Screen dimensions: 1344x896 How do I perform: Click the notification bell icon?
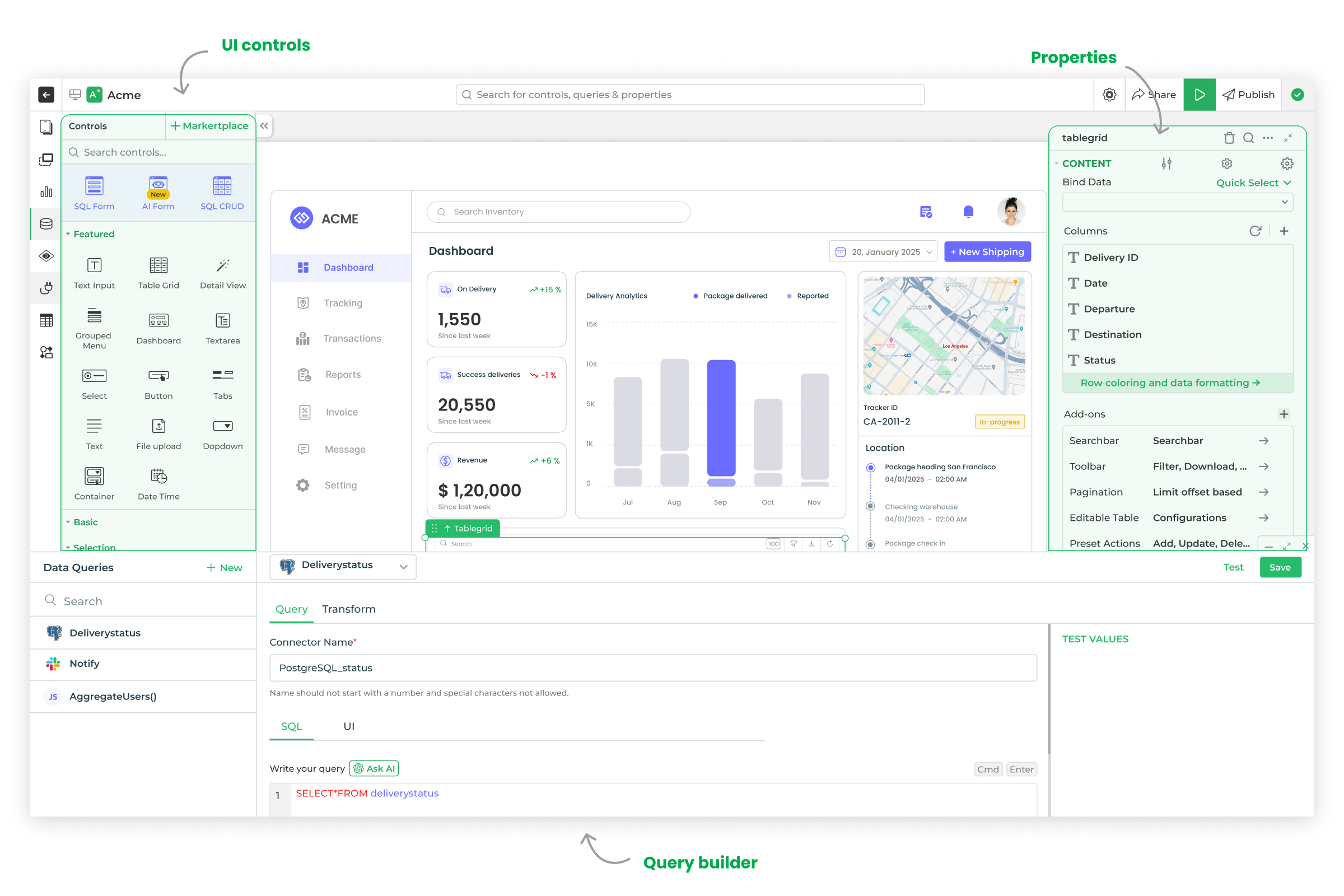968,212
